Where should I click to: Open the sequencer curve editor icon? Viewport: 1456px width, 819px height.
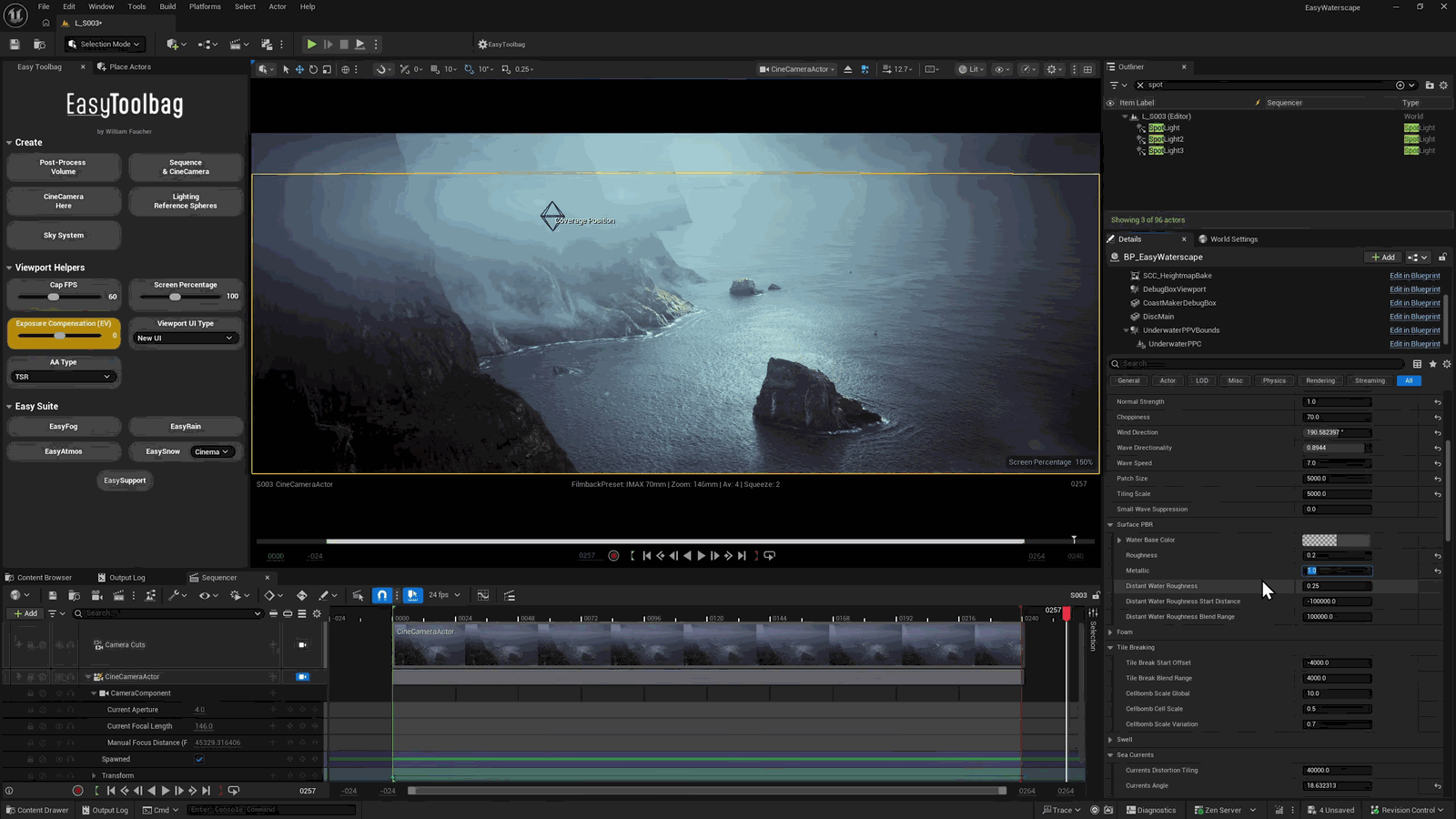pos(483,595)
